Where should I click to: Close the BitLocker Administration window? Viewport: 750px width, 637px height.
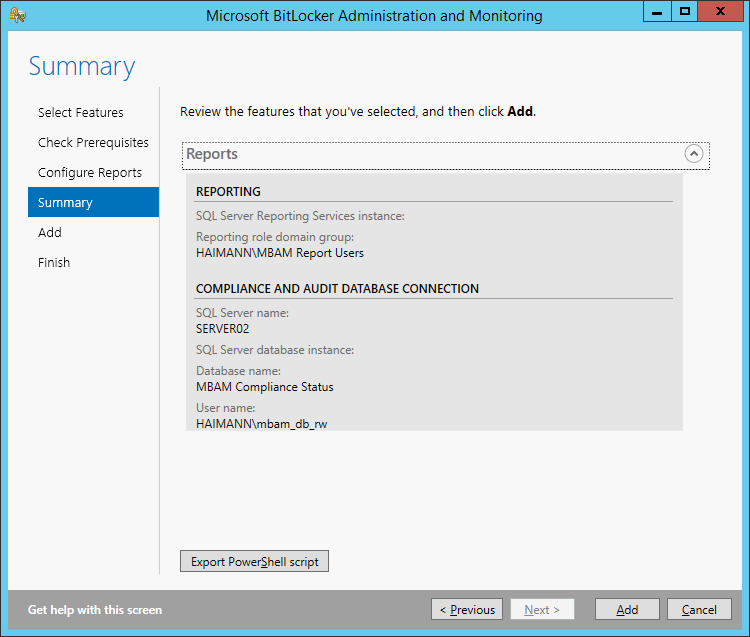point(720,11)
